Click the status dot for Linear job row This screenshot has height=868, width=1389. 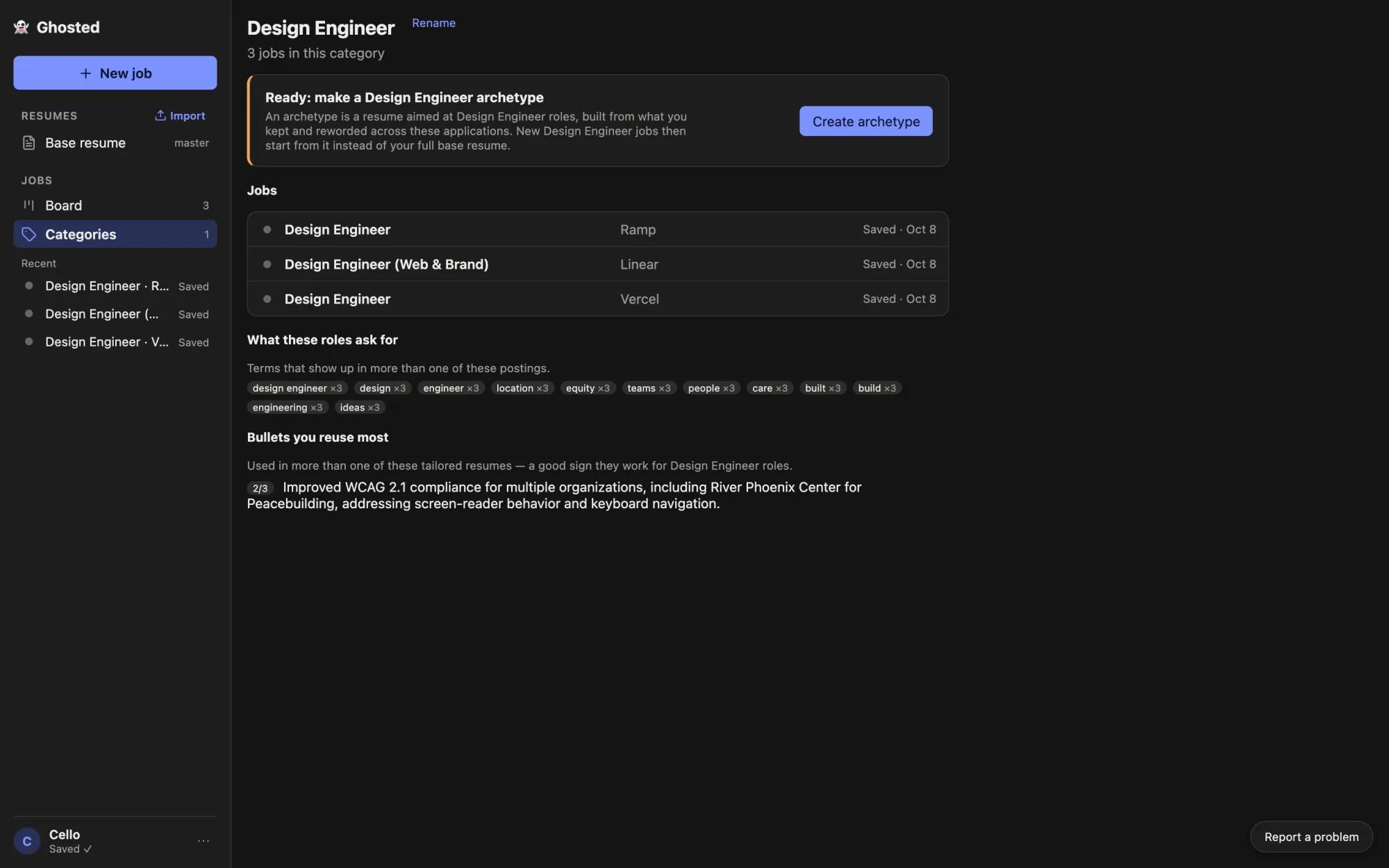(267, 264)
